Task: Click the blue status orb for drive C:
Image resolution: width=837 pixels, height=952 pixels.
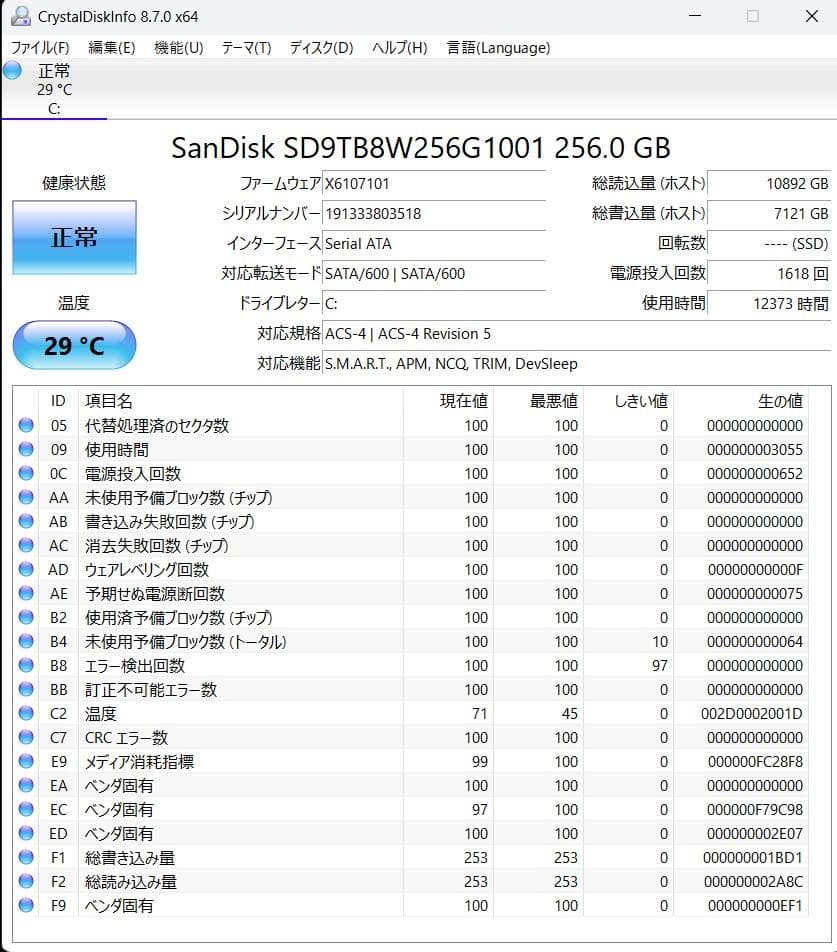Action: pos(12,70)
